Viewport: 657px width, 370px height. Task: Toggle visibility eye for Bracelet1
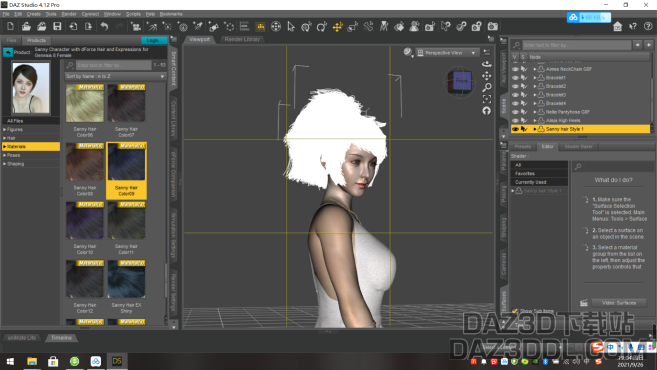point(515,78)
